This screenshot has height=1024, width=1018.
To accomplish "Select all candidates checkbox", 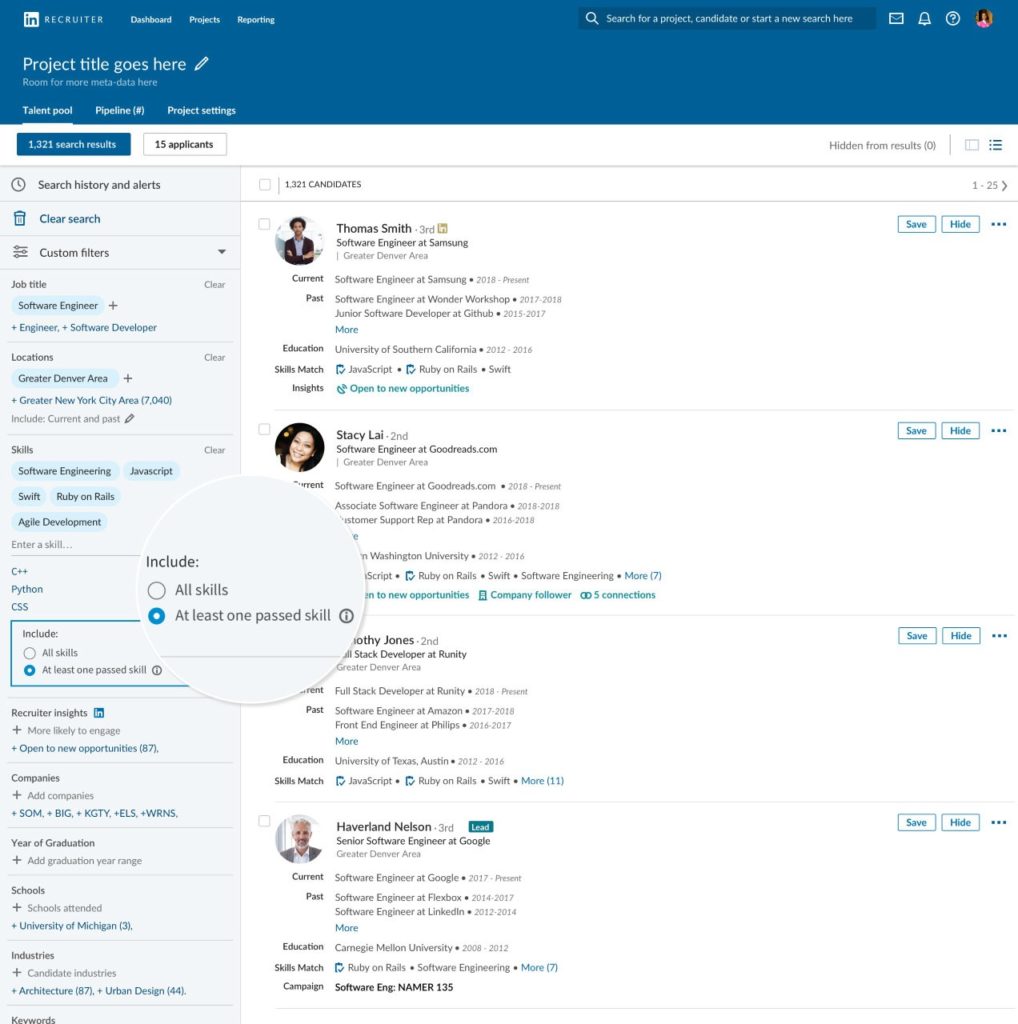I will click(264, 185).
